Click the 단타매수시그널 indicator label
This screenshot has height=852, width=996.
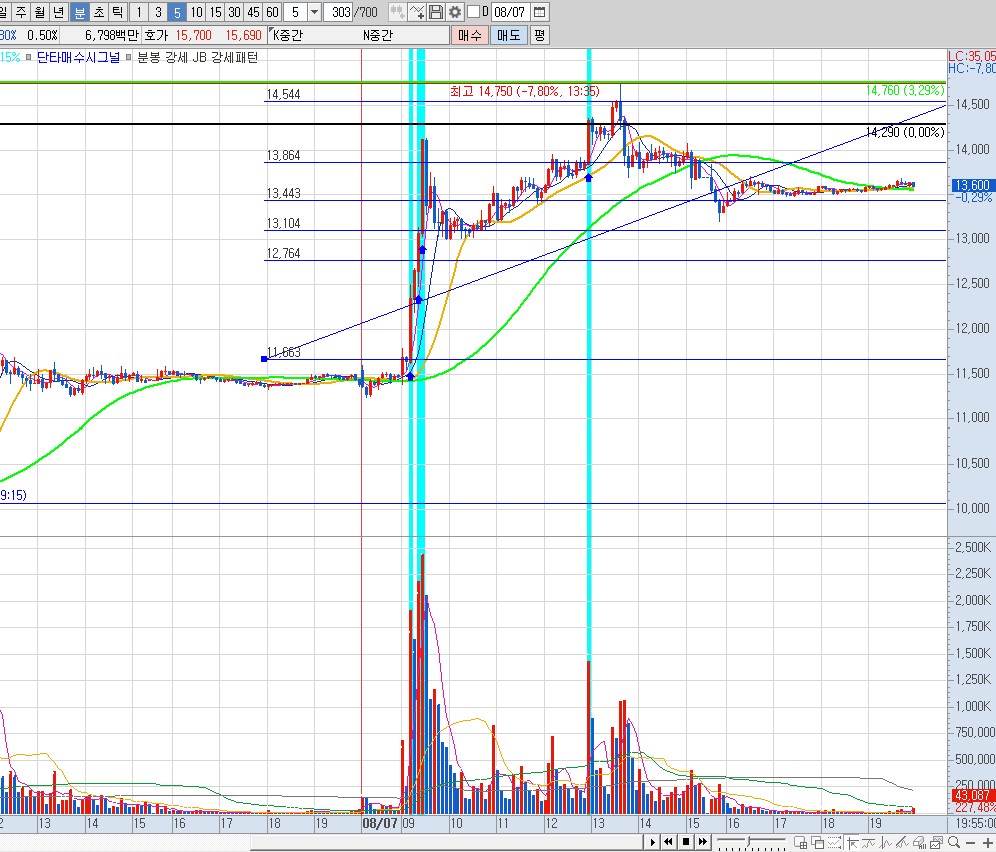tap(78, 57)
